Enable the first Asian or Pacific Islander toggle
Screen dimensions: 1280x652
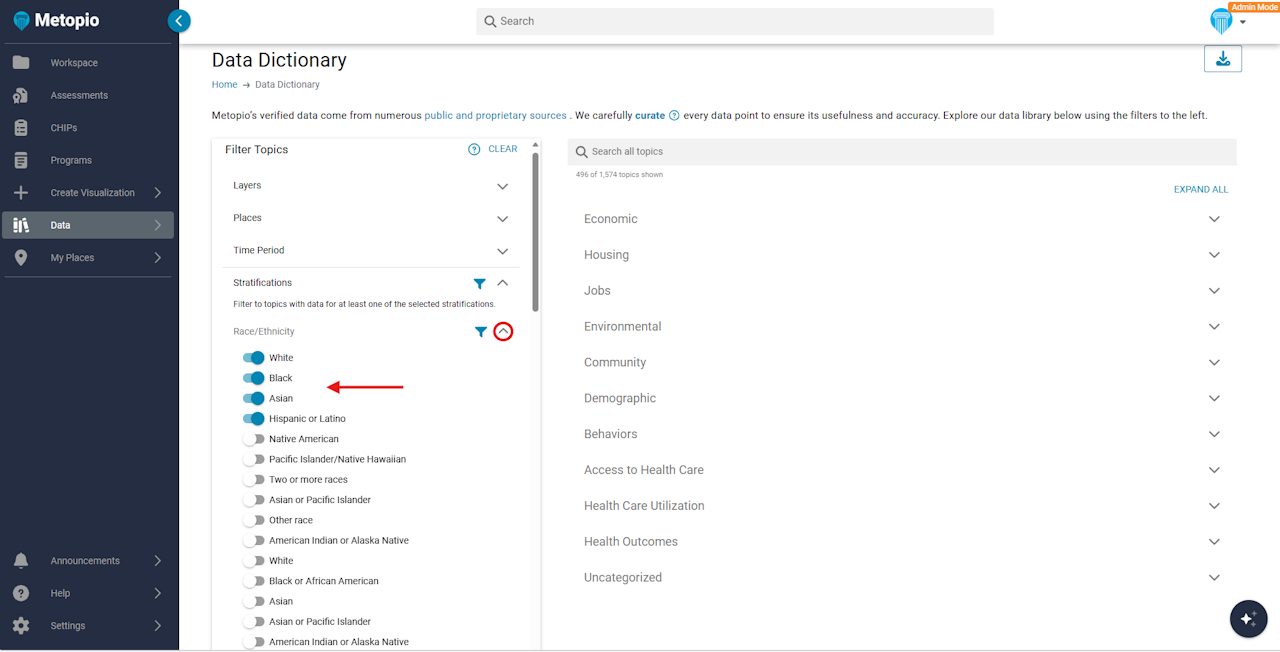254,500
